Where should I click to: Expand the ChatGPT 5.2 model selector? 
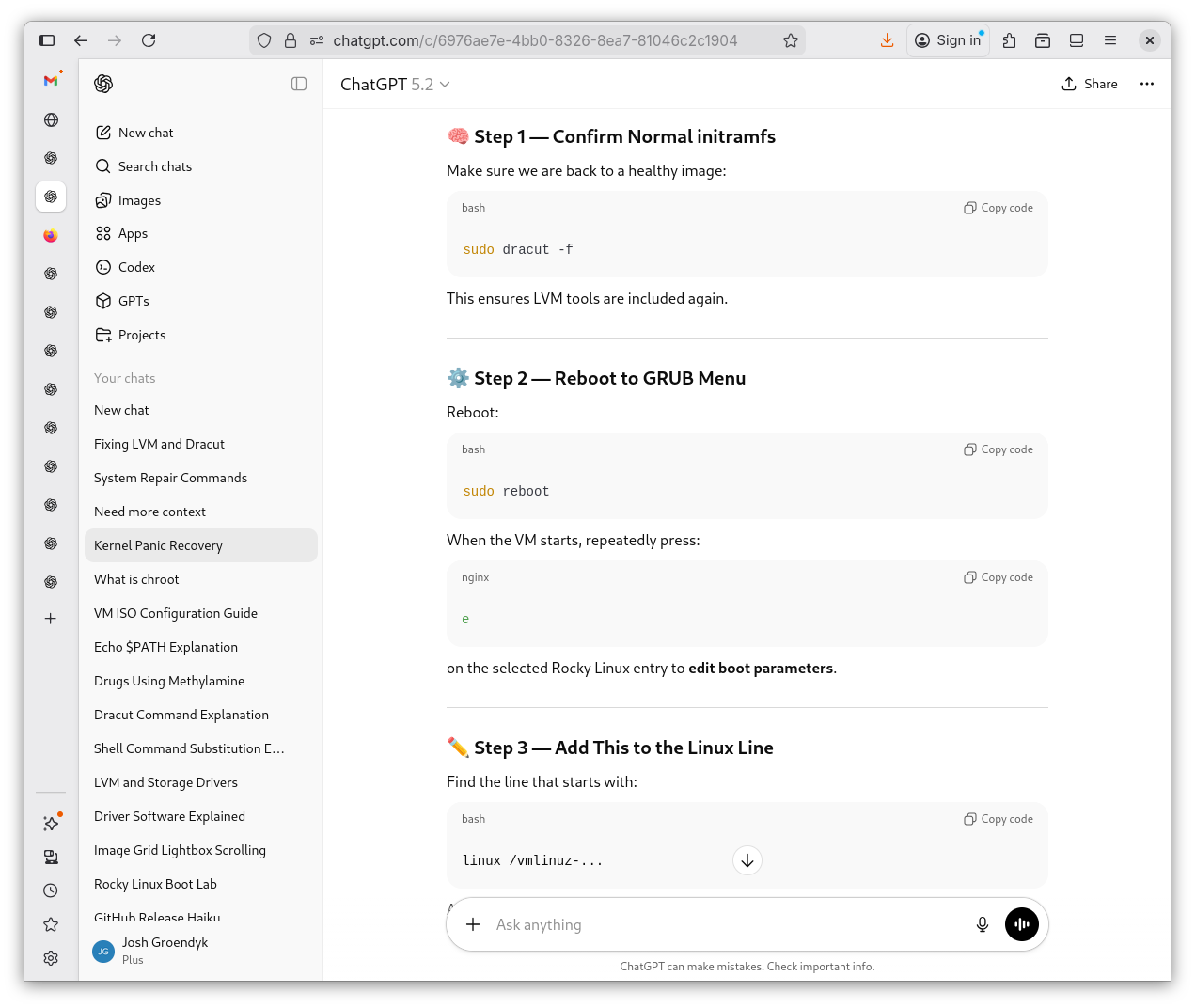395,85
